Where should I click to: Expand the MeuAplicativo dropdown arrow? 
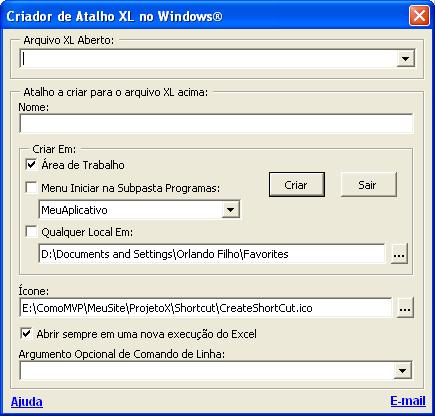tap(231, 210)
